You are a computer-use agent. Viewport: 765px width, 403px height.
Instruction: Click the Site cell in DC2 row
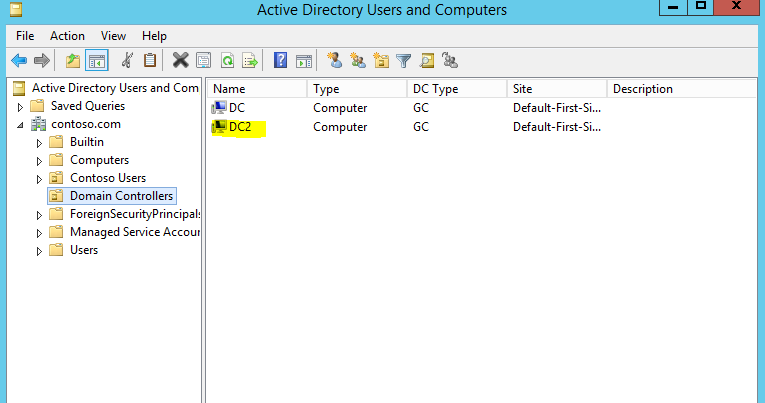coord(557,127)
